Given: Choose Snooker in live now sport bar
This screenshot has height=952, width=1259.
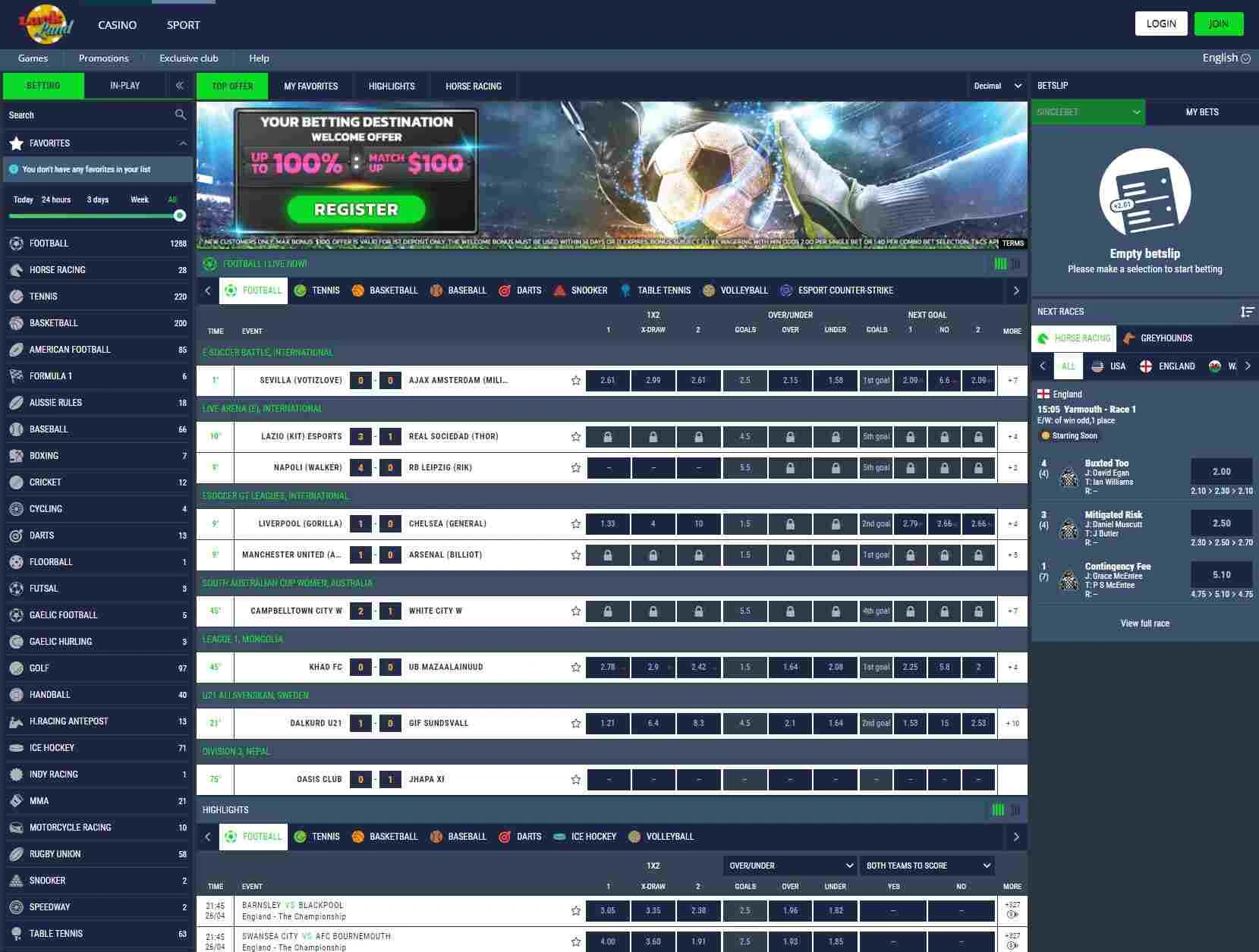Looking at the screenshot, I should coord(580,291).
